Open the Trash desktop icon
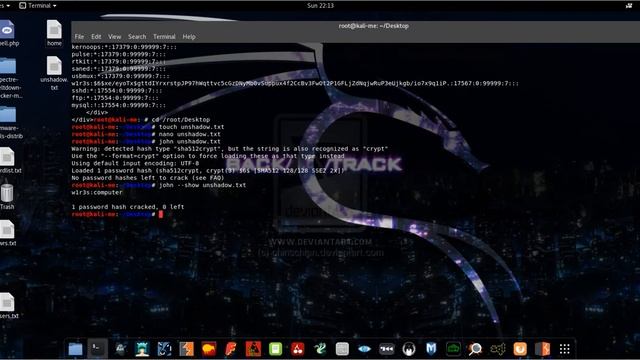This screenshot has width=640, height=360. (x=7, y=197)
